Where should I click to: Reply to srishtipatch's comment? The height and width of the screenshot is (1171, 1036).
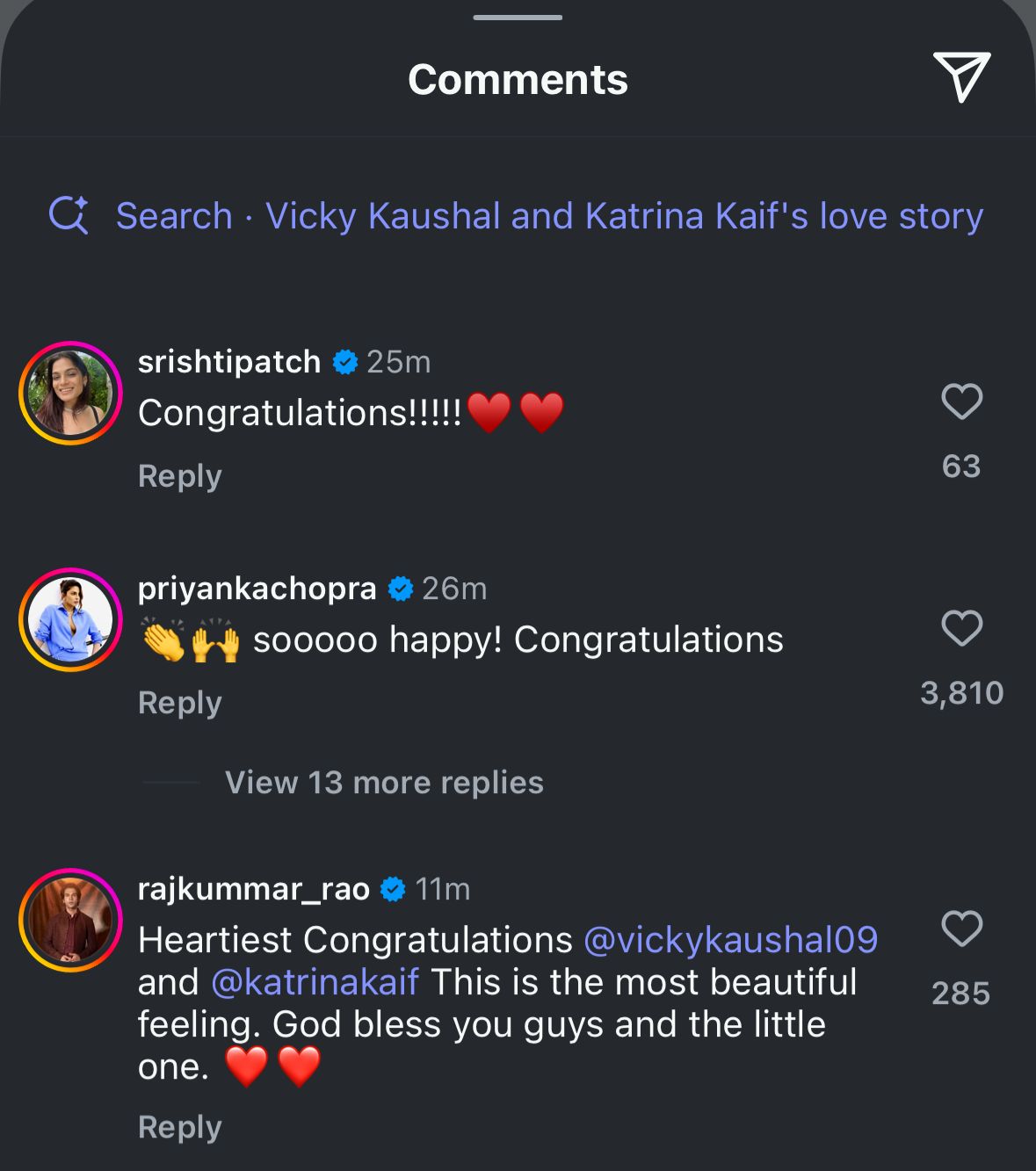[x=179, y=476]
